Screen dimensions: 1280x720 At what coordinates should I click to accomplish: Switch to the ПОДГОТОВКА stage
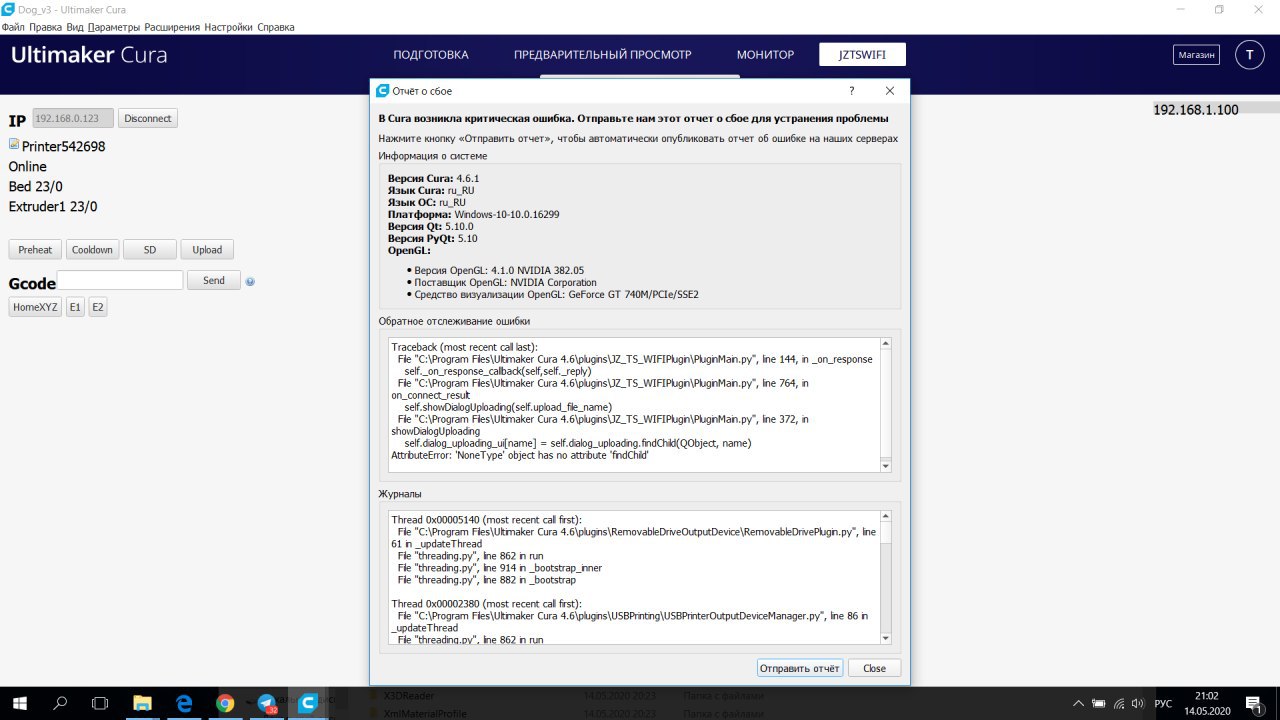pos(431,55)
